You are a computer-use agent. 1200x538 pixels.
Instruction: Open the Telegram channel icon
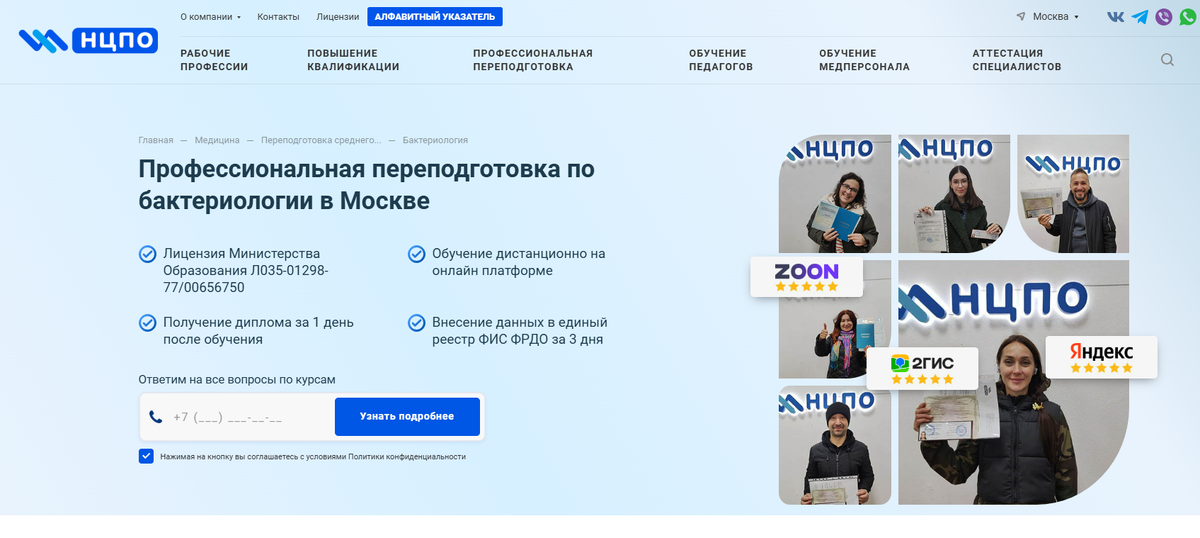pyautogui.click(x=1139, y=17)
